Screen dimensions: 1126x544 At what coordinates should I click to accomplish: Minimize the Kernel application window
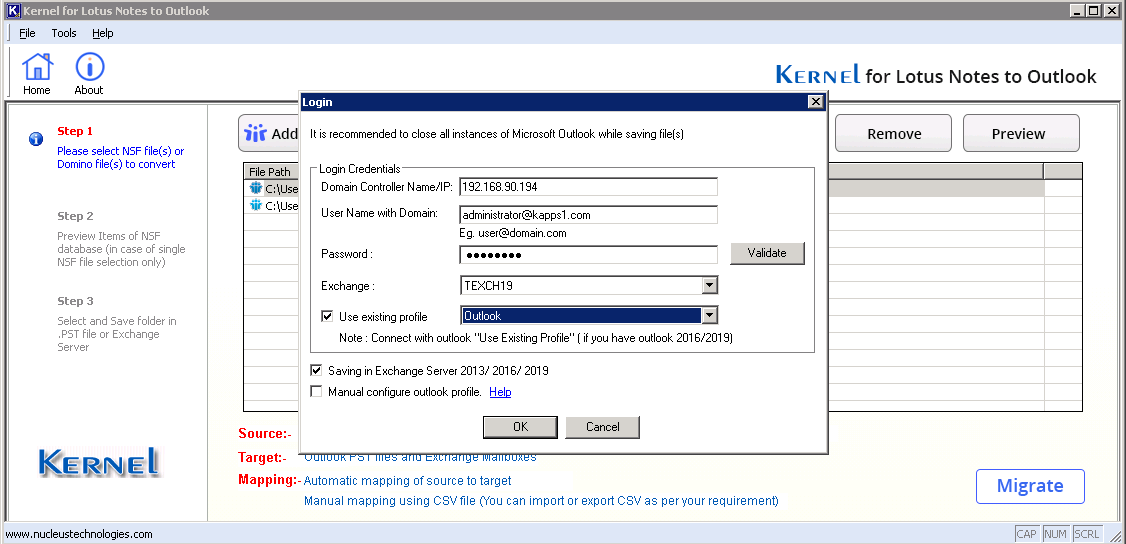coord(1077,10)
